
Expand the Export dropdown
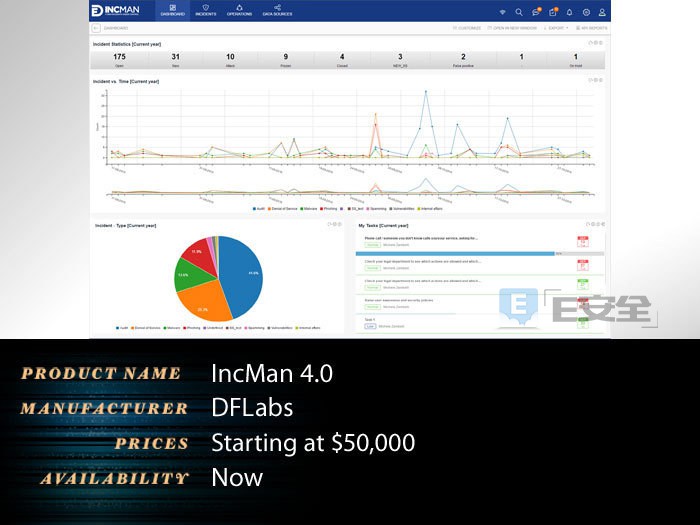coord(556,28)
